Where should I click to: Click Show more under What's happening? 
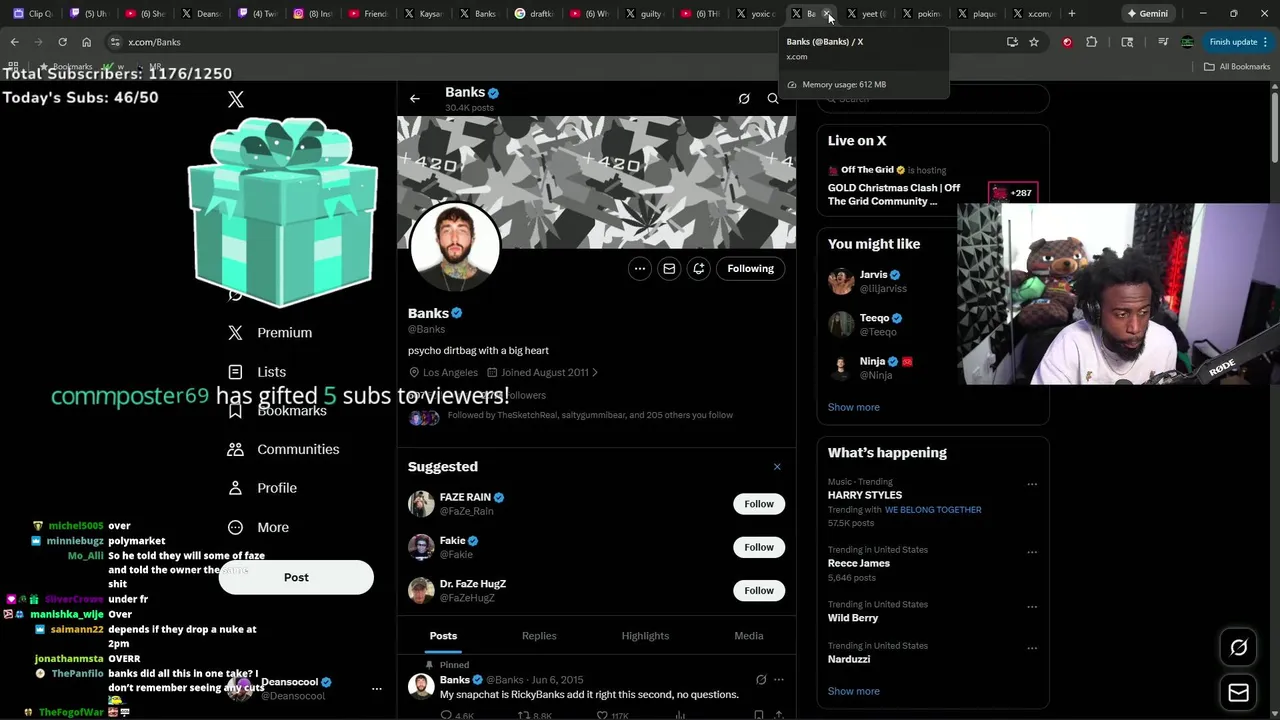(x=853, y=691)
